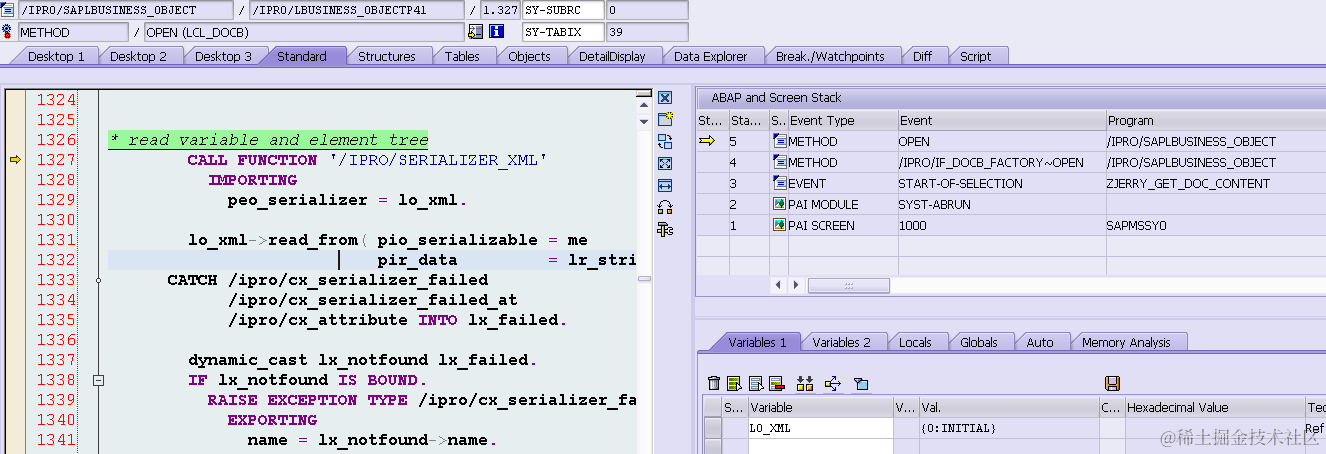
Task: Click the list icon with the red bar
Action: tap(777, 383)
